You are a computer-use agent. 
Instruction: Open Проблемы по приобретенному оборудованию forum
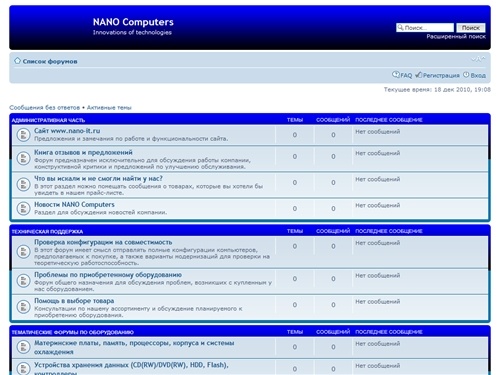(x=108, y=275)
